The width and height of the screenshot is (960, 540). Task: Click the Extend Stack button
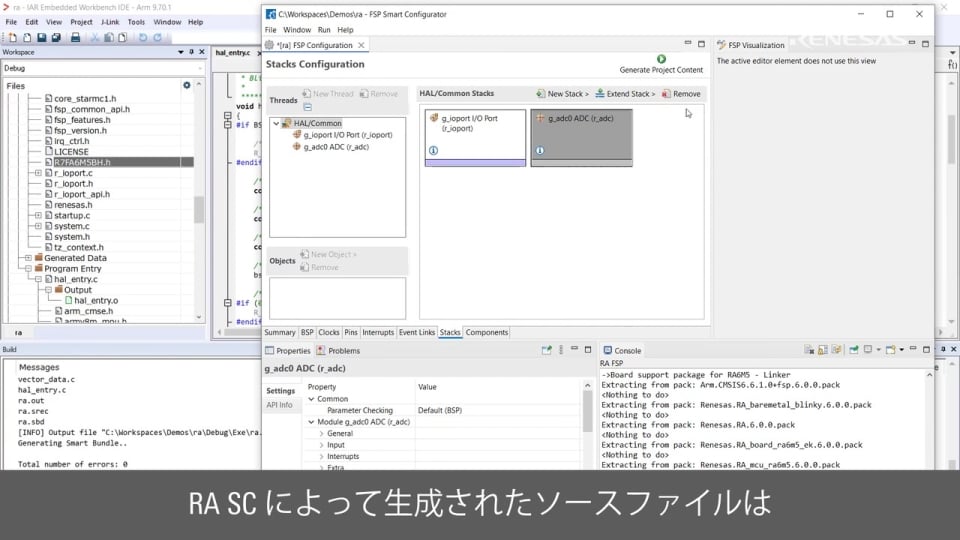tap(624, 94)
